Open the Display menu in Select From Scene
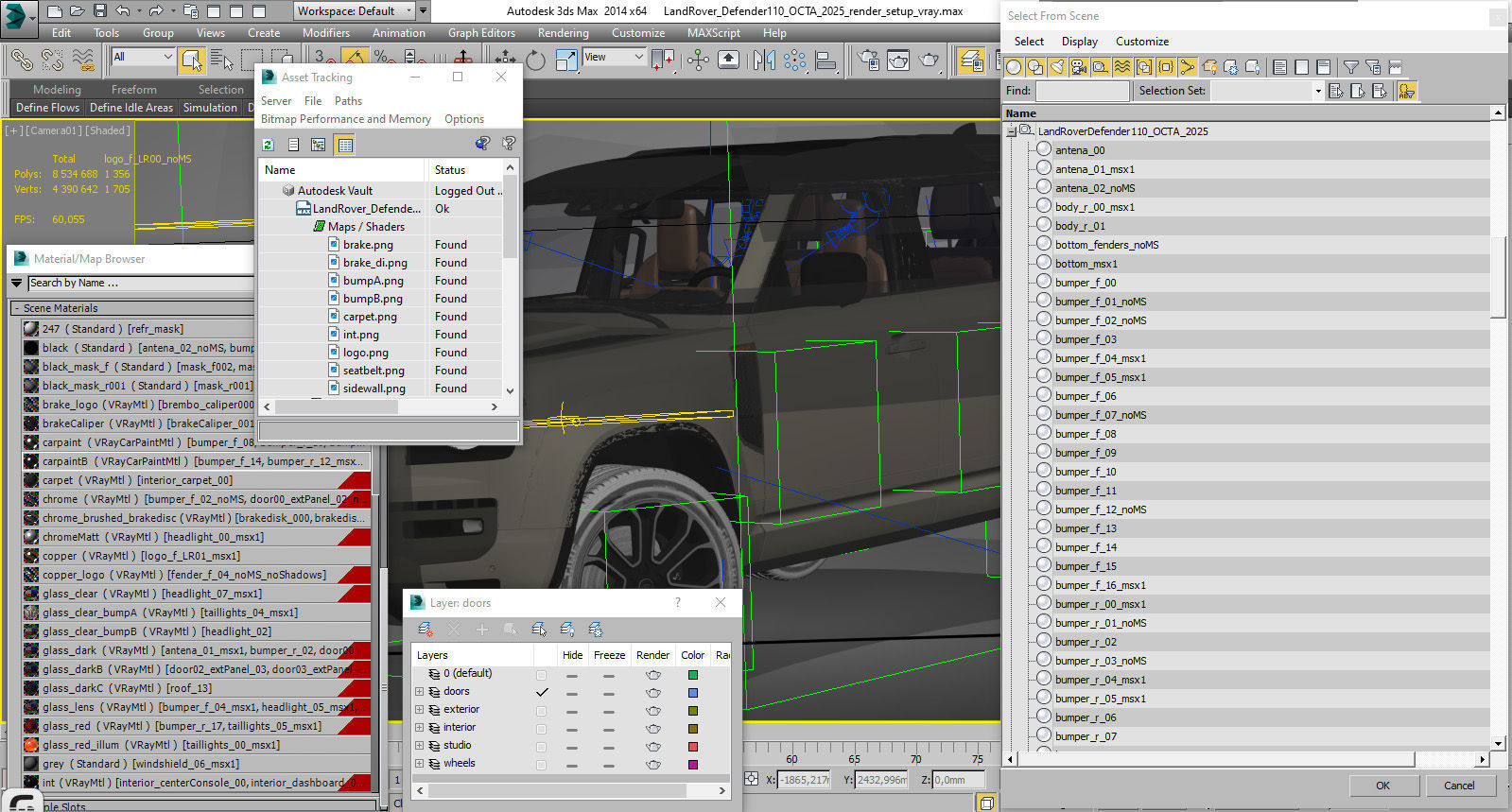The image size is (1512, 812). pyautogui.click(x=1080, y=42)
